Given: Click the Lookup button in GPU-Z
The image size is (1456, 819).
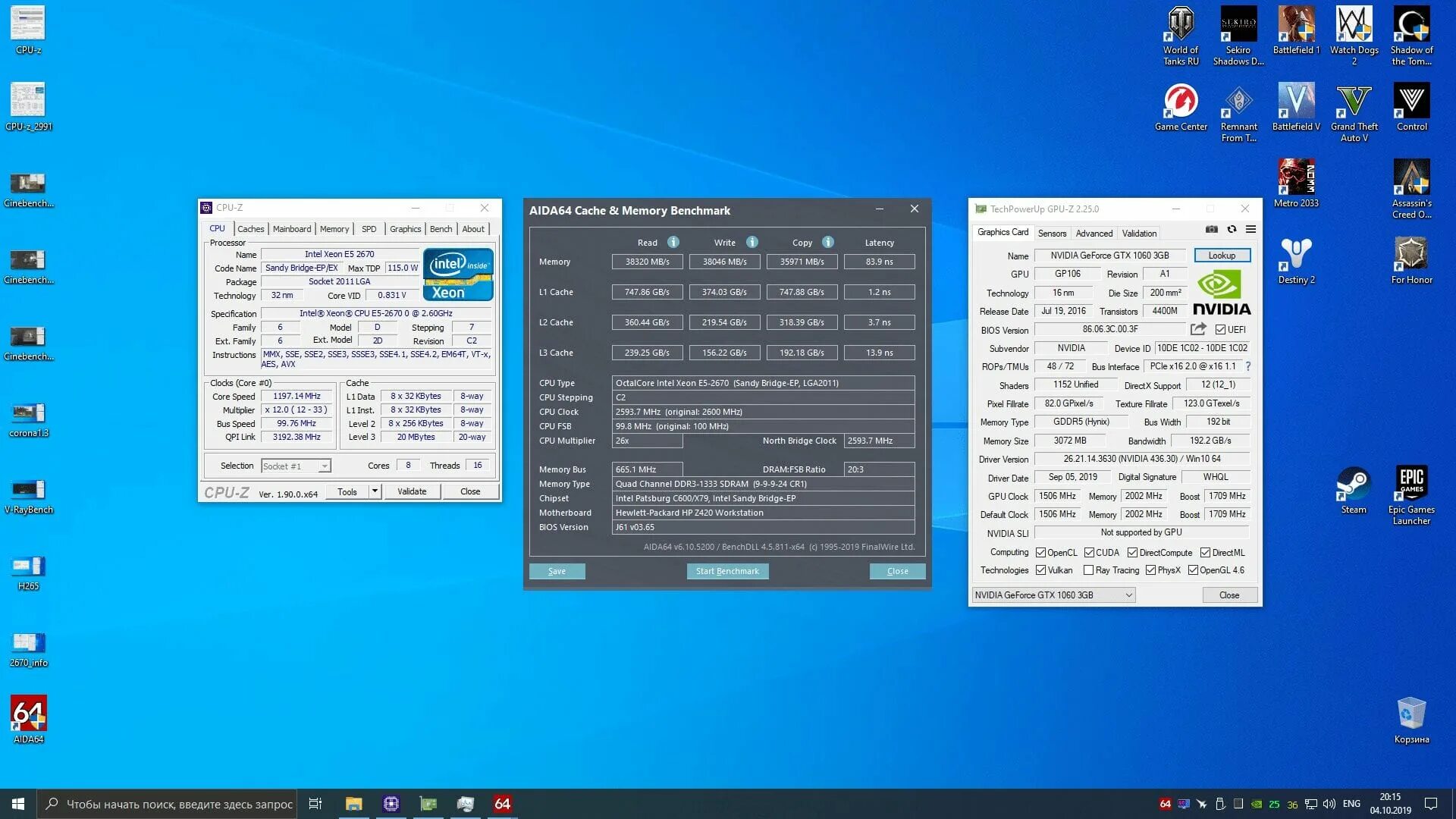Looking at the screenshot, I should click(x=1221, y=256).
